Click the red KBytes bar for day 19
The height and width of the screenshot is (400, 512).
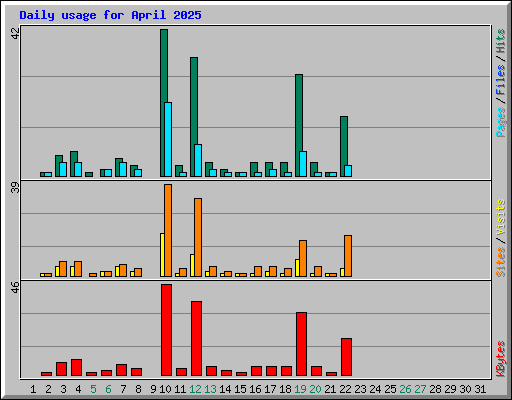[301, 344]
